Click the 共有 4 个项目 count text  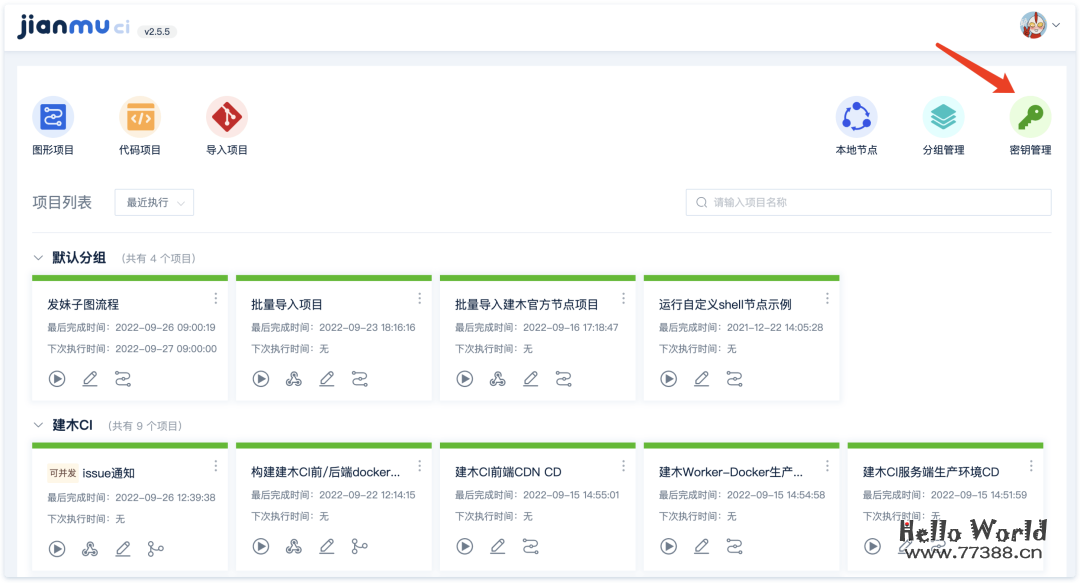(158, 258)
